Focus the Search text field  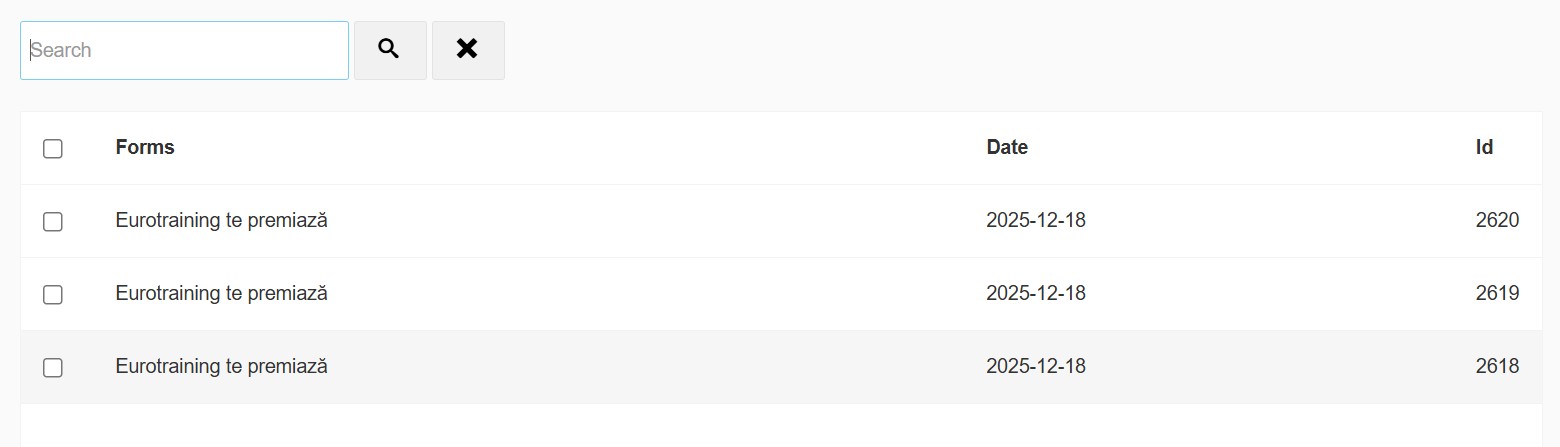click(x=185, y=50)
